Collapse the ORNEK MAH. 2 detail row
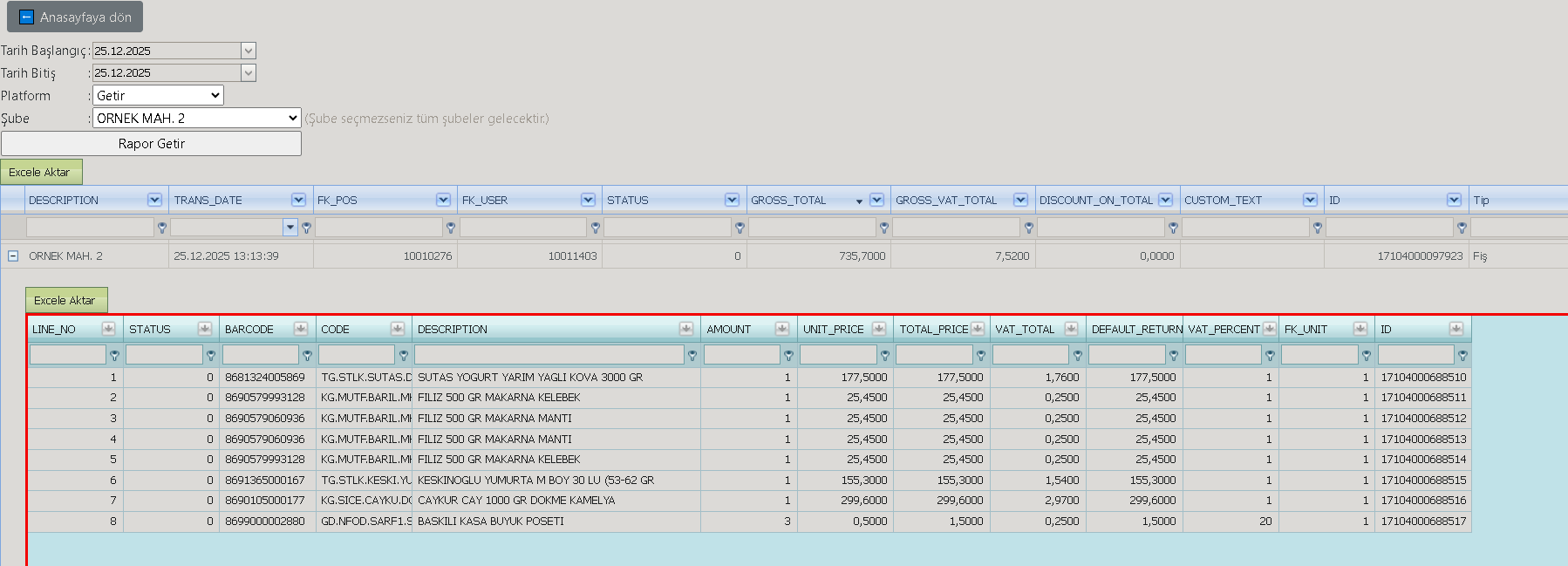Image resolution: width=1568 pixels, height=566 pixels. [13, 256]
